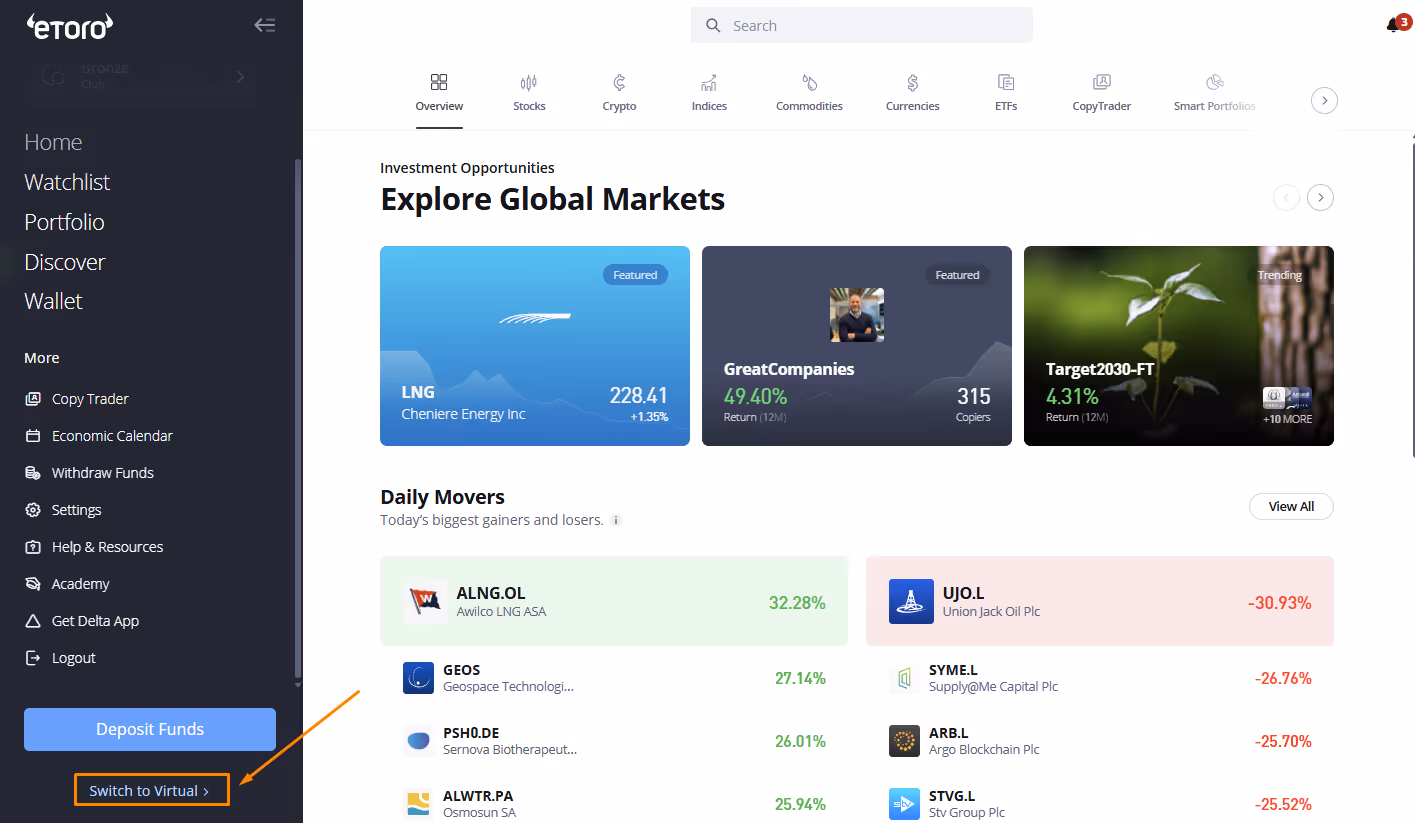This screenshot has width=1415, height=823.
Task: Open the Smart Portfolios tab
Action: 1214,93
